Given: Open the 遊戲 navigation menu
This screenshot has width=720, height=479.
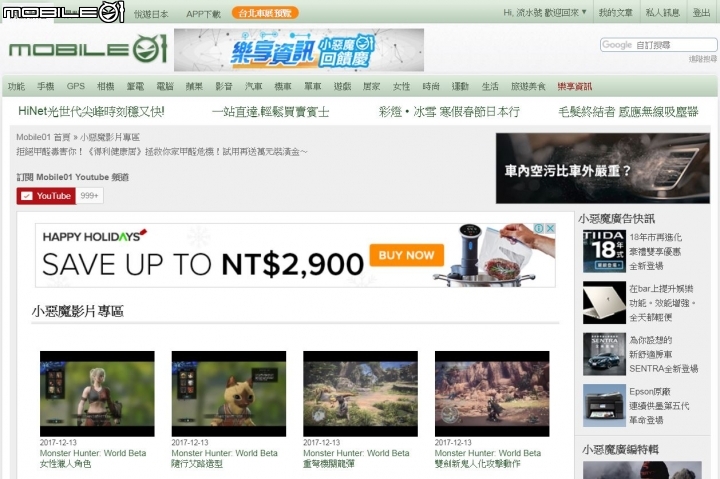Looking at the screenshot, I should pos(343,86).
